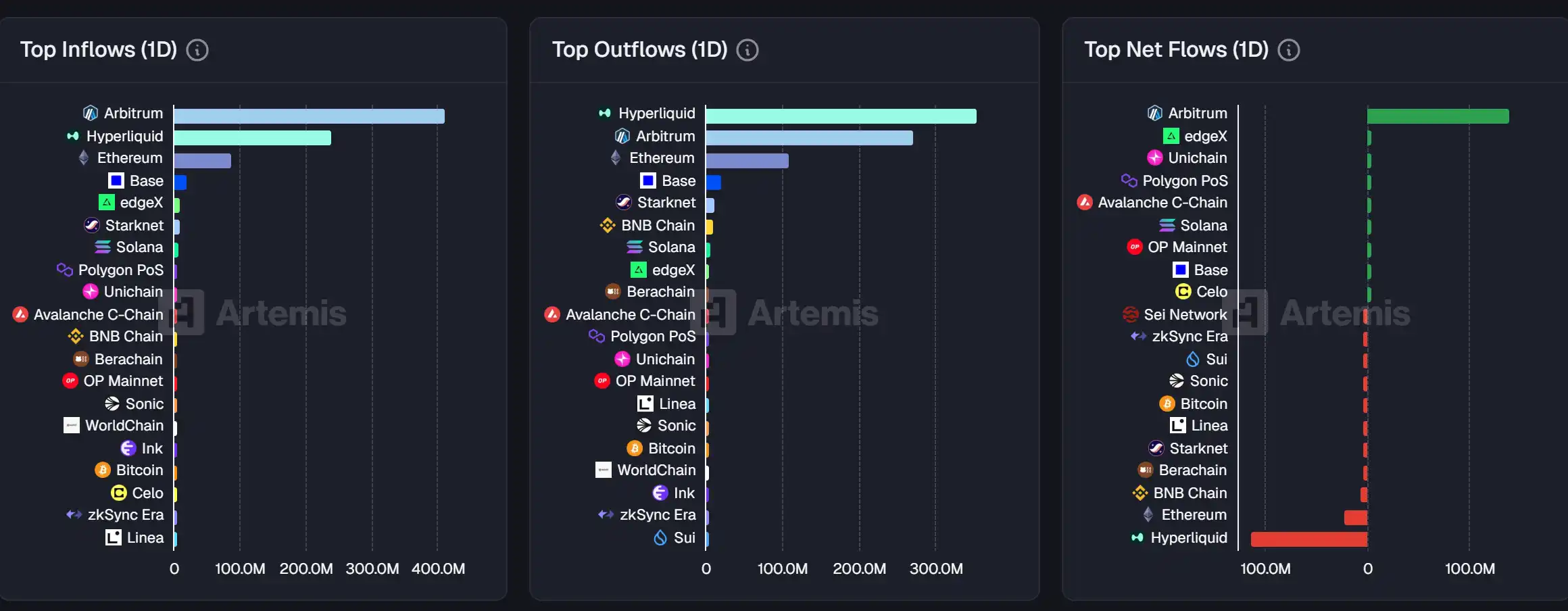Viewport: 1568px width, 611px height.
Task: Click the Solana logo in Top Net Flows
Action: tap(1165, 225)
